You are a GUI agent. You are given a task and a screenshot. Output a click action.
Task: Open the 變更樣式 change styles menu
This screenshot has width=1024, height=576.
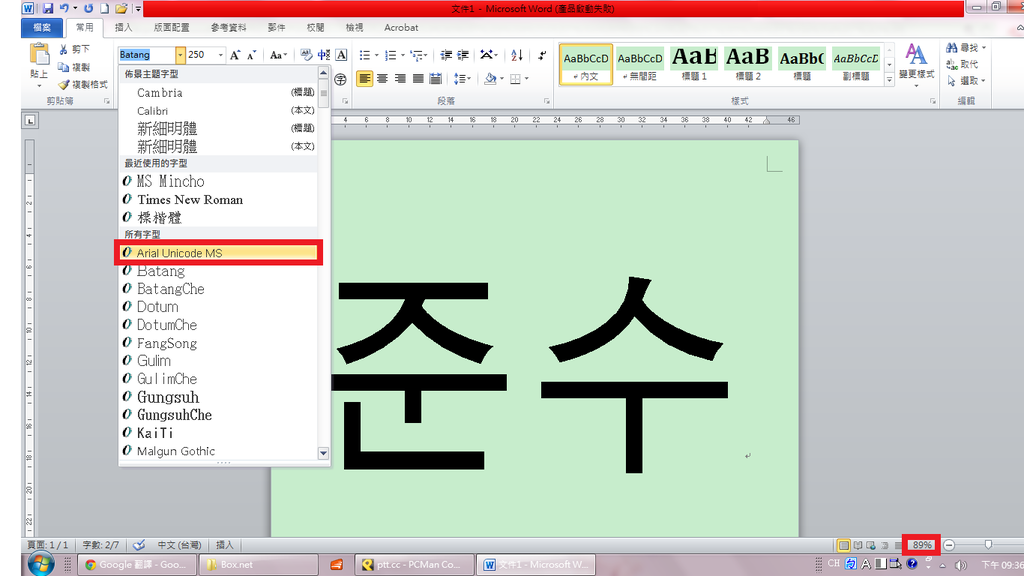coord(916,65)
